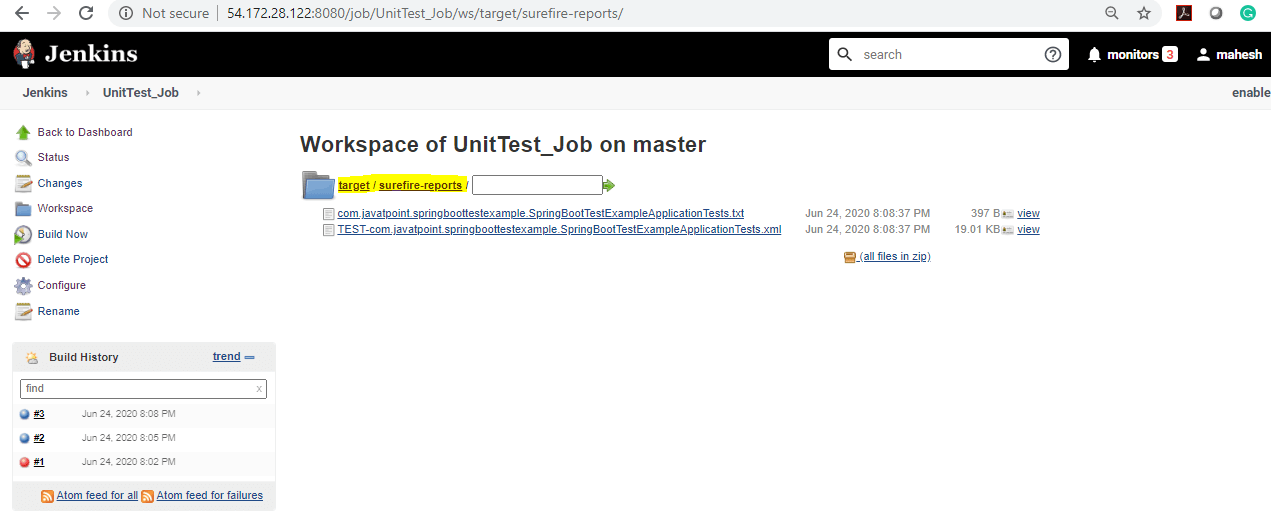Click the blue status ball for build #2

click(x=25, y=438)
